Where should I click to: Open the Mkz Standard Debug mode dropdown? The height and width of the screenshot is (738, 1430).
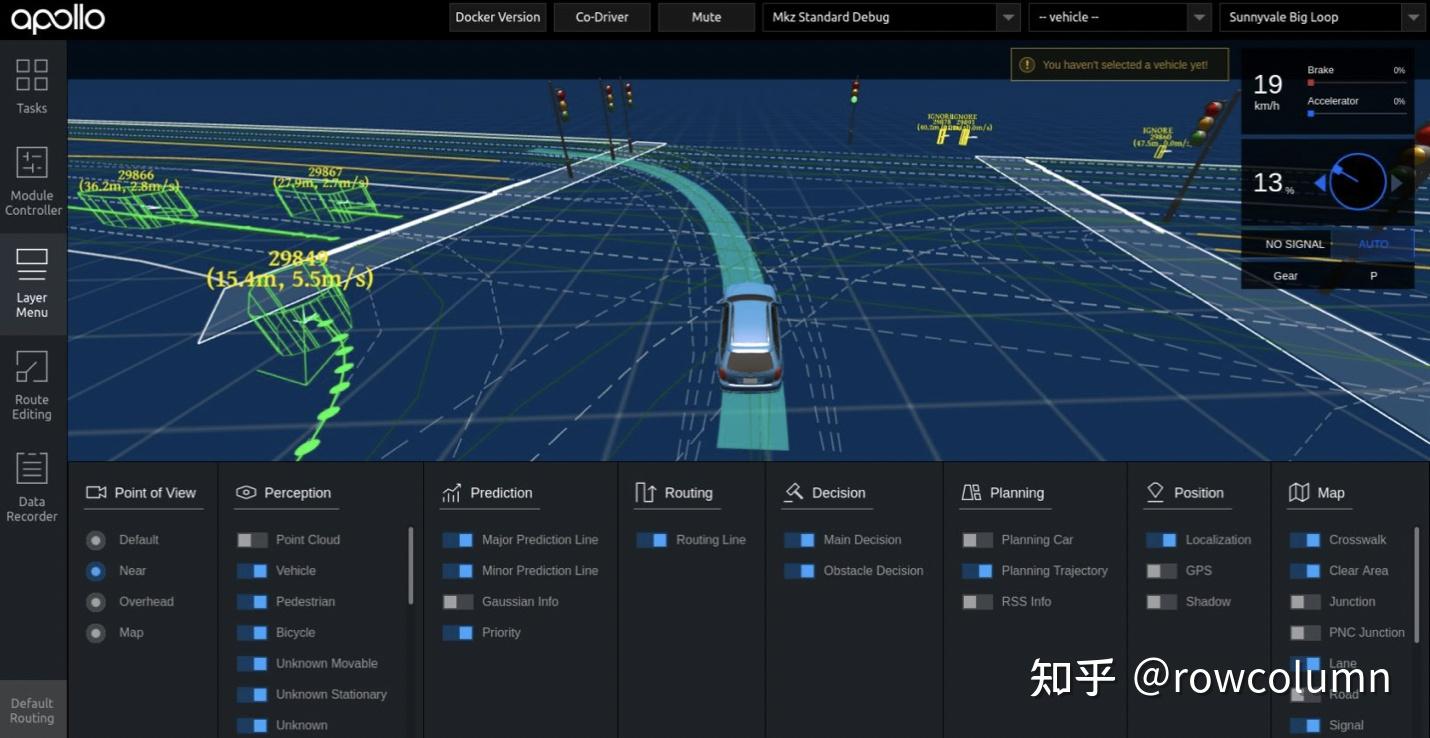tap(891, 17)
